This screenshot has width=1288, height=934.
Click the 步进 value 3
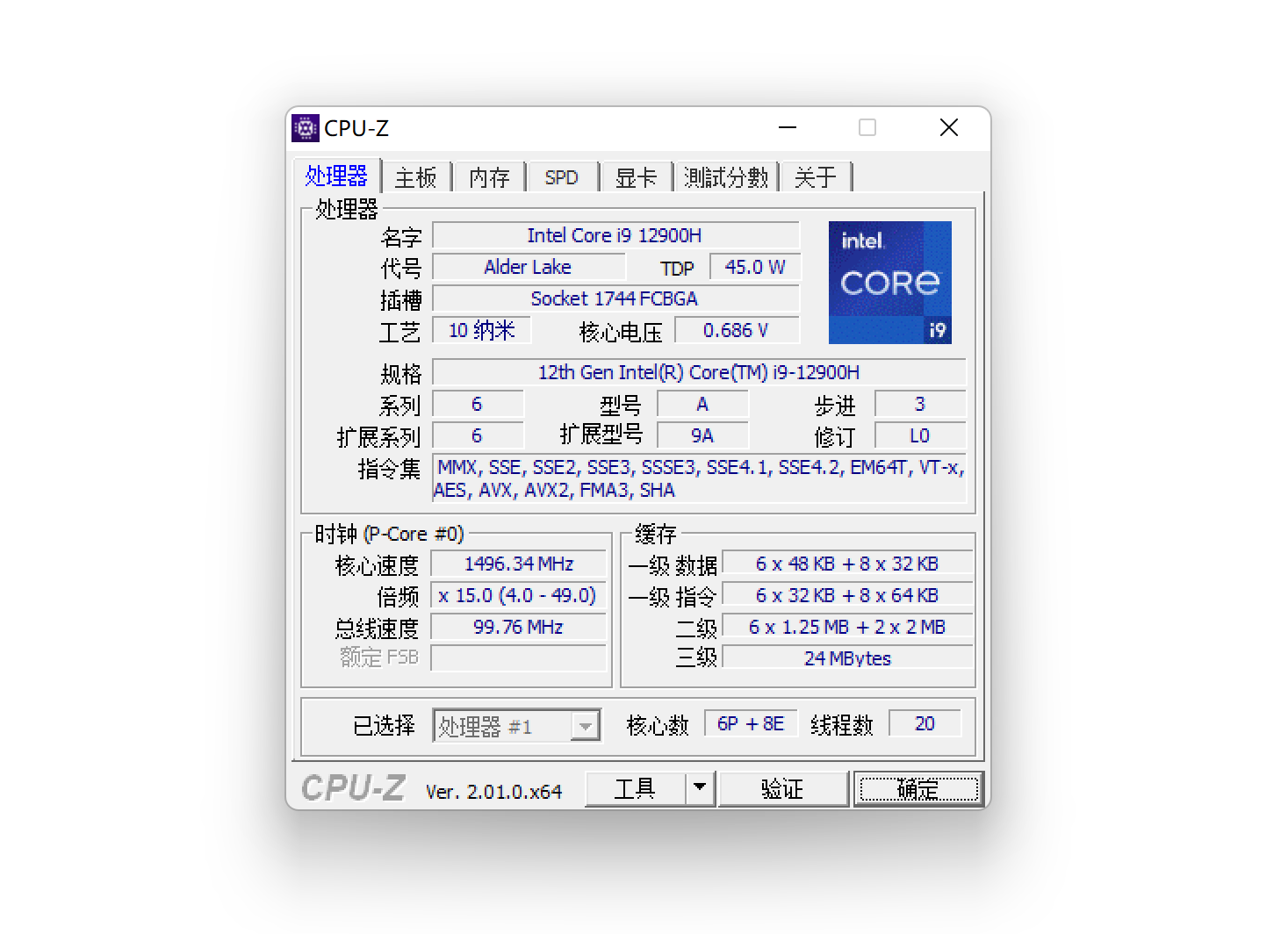click(920, 404)
